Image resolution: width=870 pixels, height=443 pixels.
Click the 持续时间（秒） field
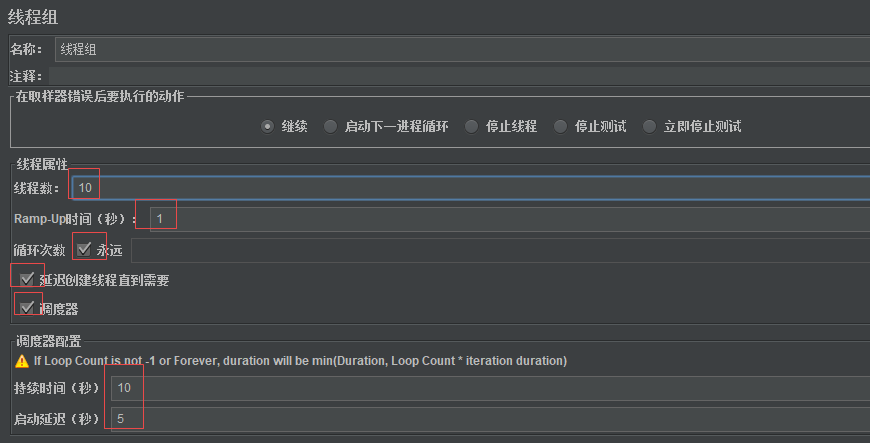click(x=490, y=387)
